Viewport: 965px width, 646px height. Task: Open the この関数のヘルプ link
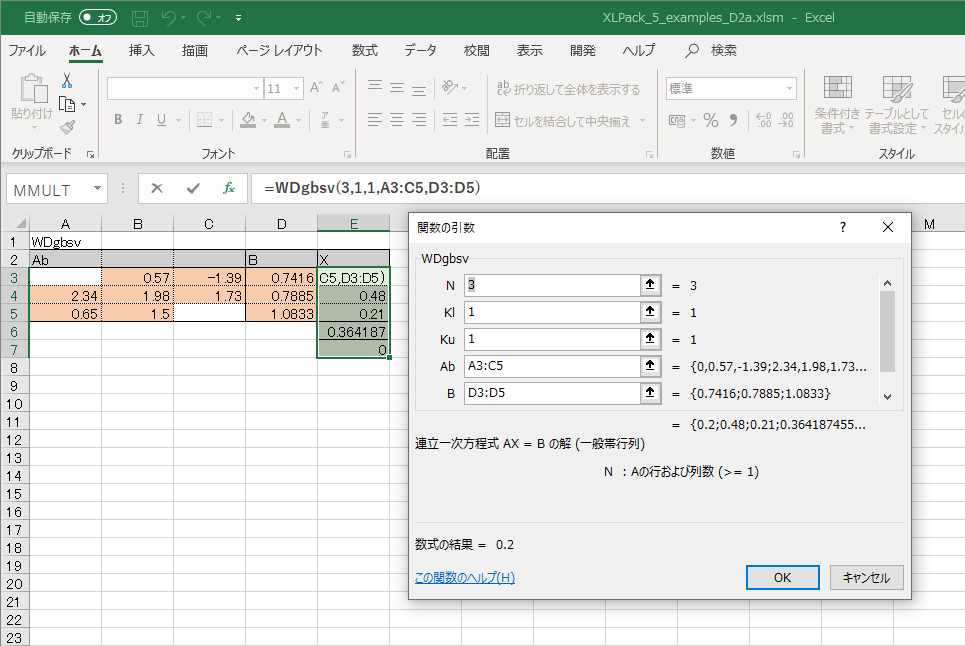[x=464, y=577]
